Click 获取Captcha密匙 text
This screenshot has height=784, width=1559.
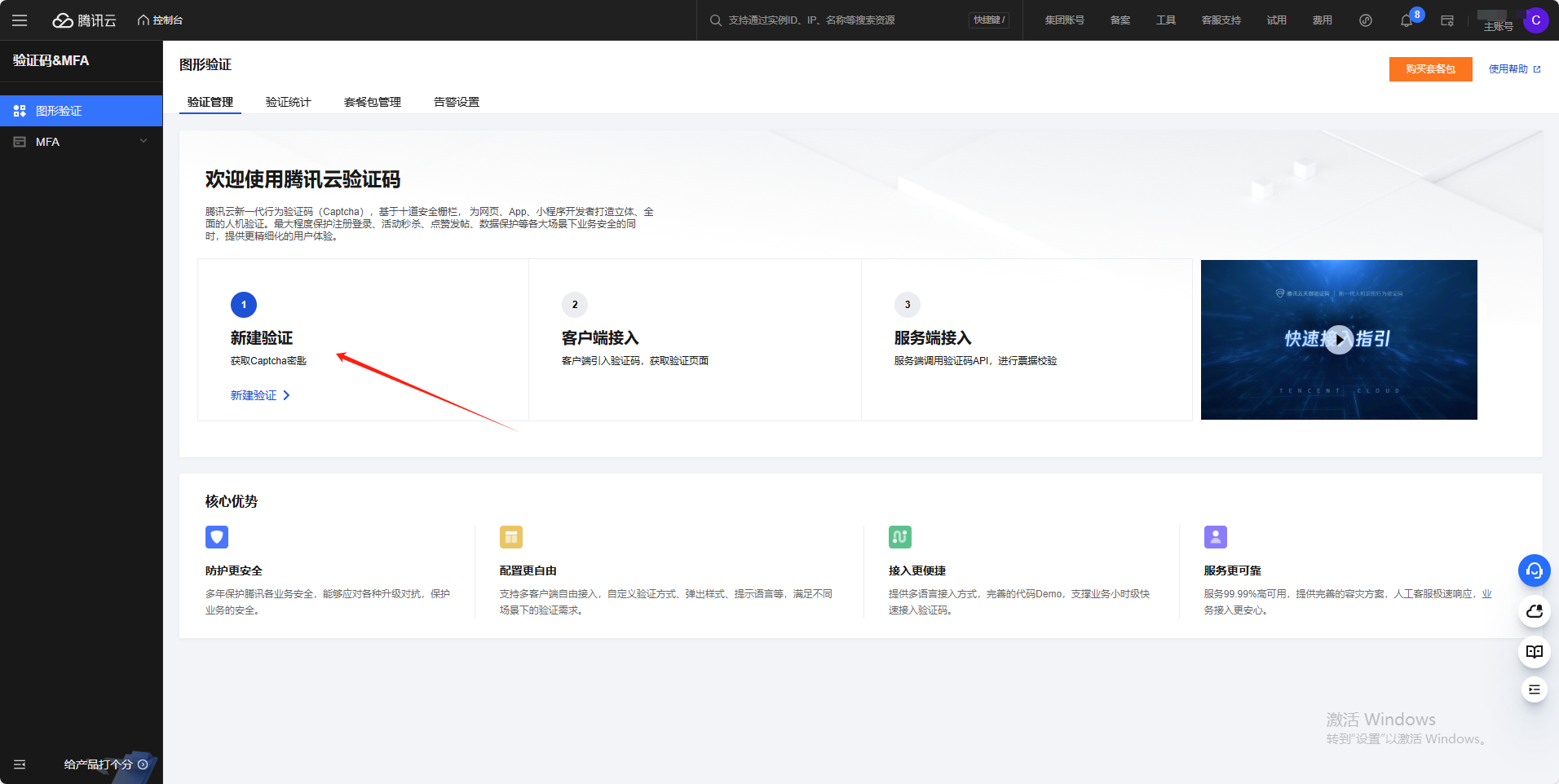tap(268, 361)
